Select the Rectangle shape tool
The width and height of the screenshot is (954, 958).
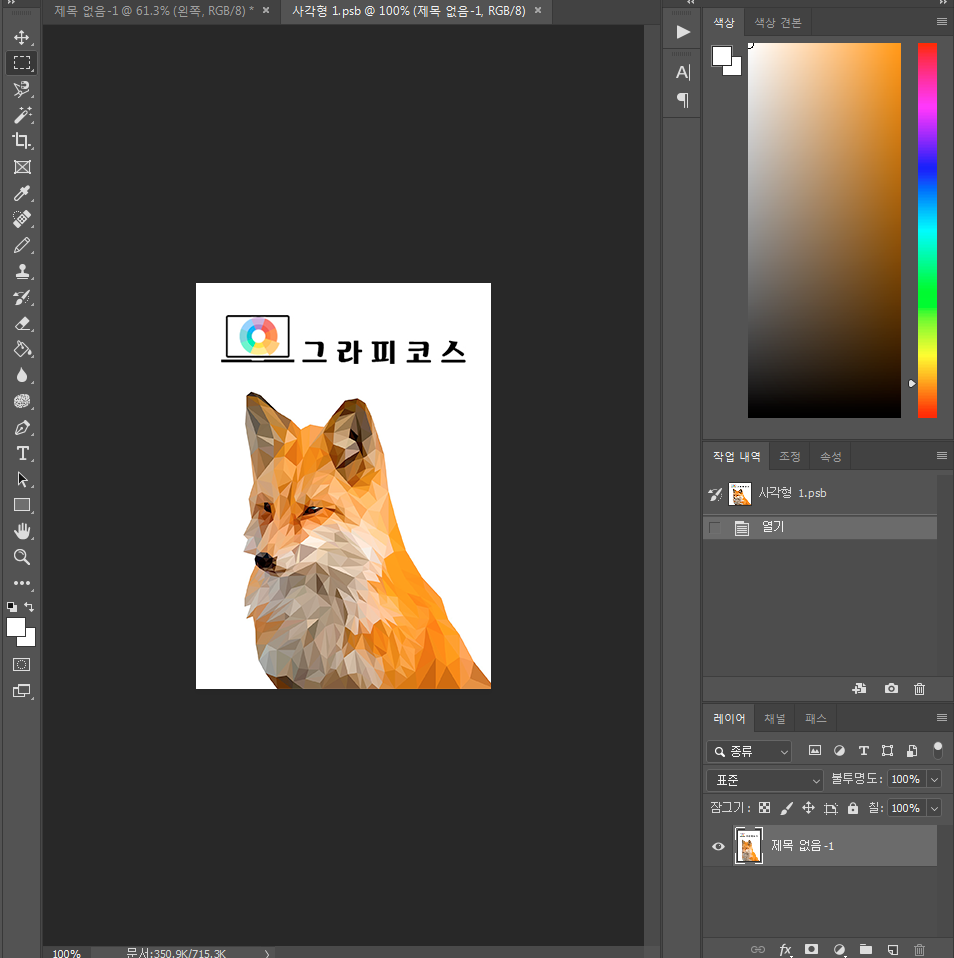22,505
